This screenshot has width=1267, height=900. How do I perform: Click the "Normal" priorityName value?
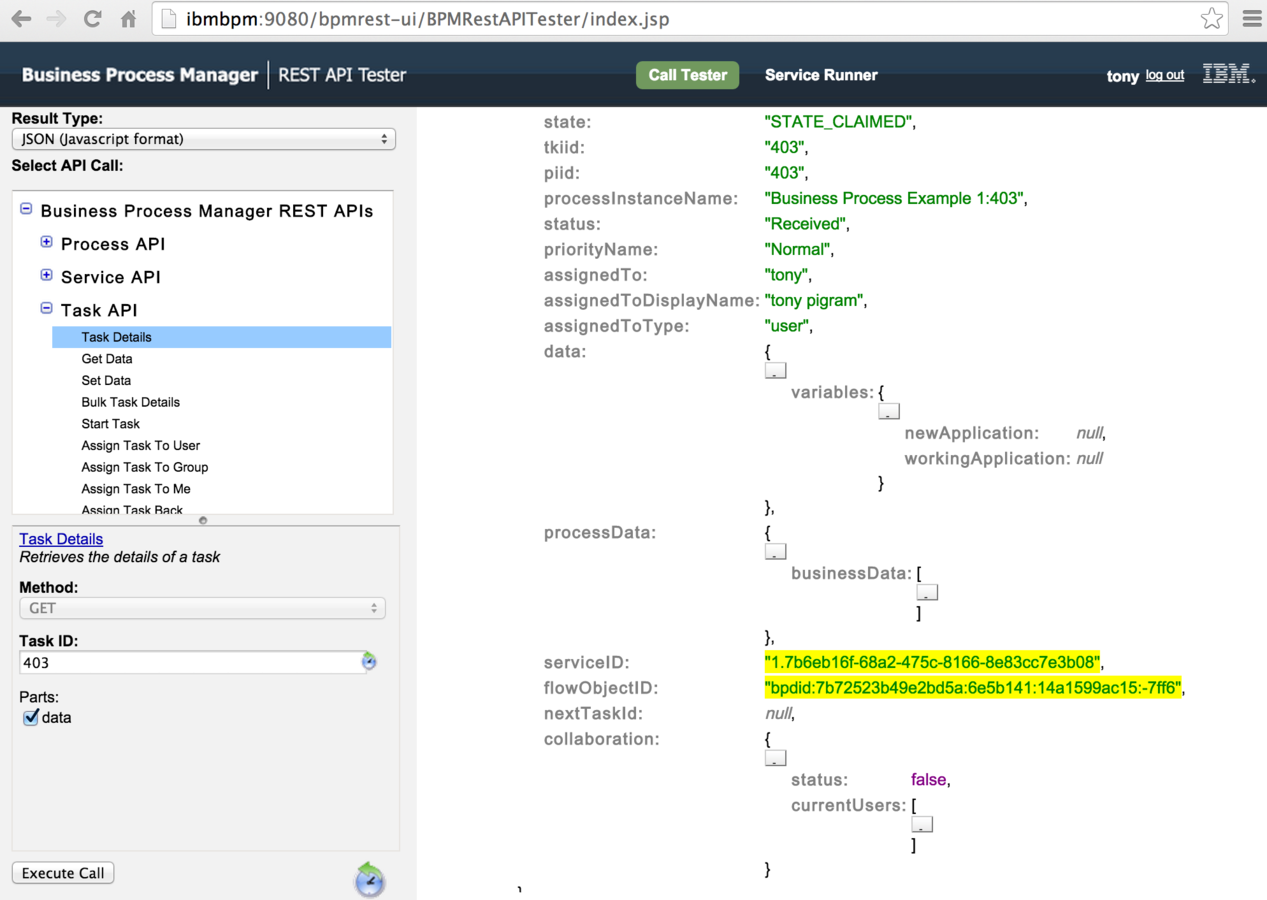pos(797,249)
